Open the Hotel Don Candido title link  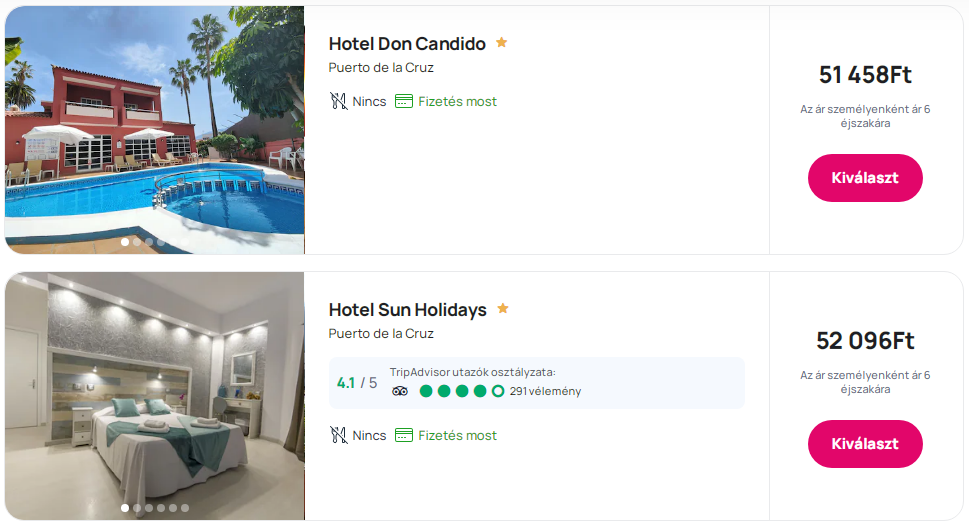407,44
